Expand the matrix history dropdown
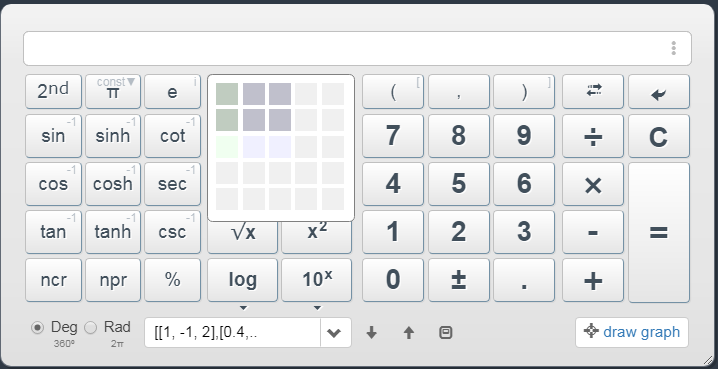This screenshot has width=718, height=369. (335, 332)
